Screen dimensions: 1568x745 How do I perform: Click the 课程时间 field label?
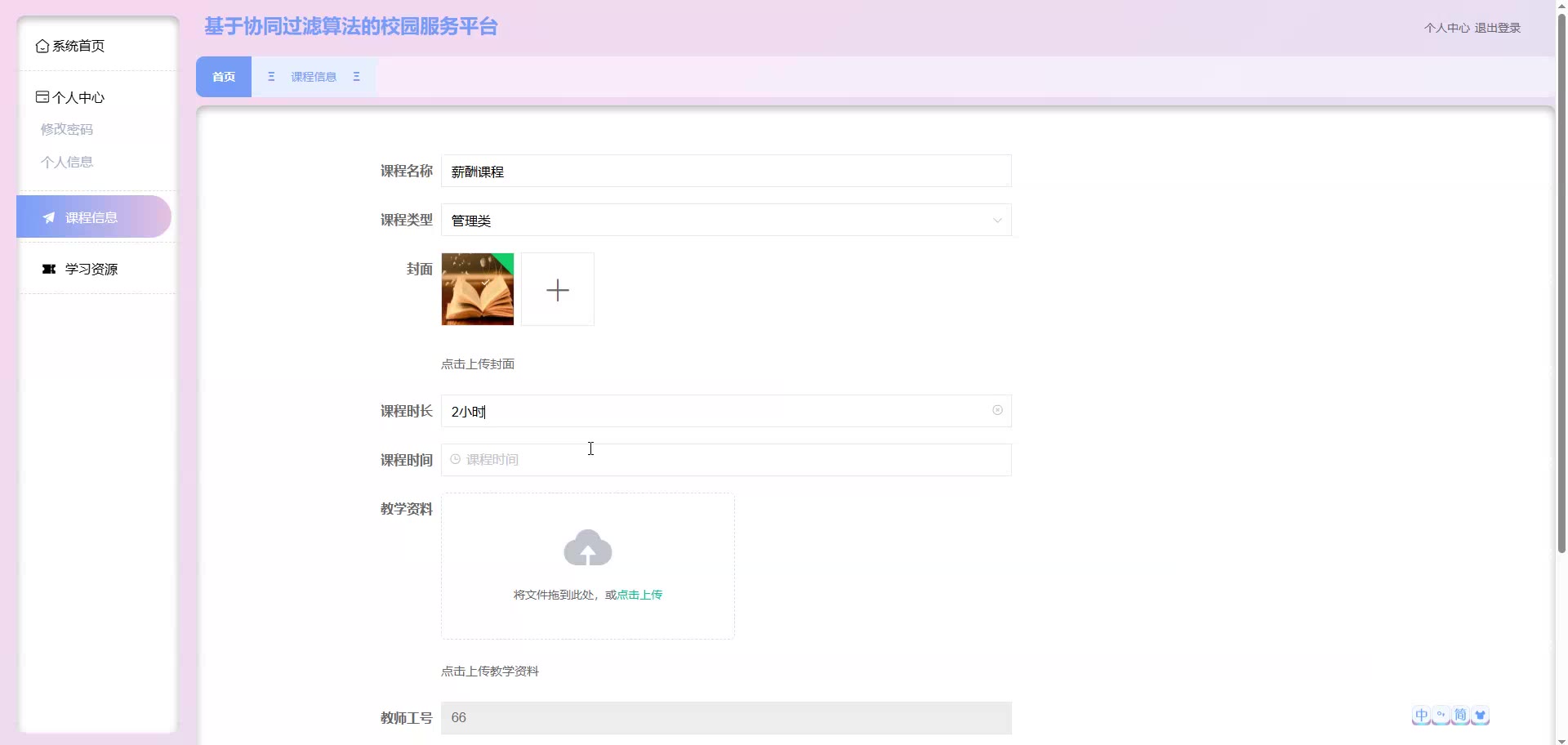click(x=407, y=460)
